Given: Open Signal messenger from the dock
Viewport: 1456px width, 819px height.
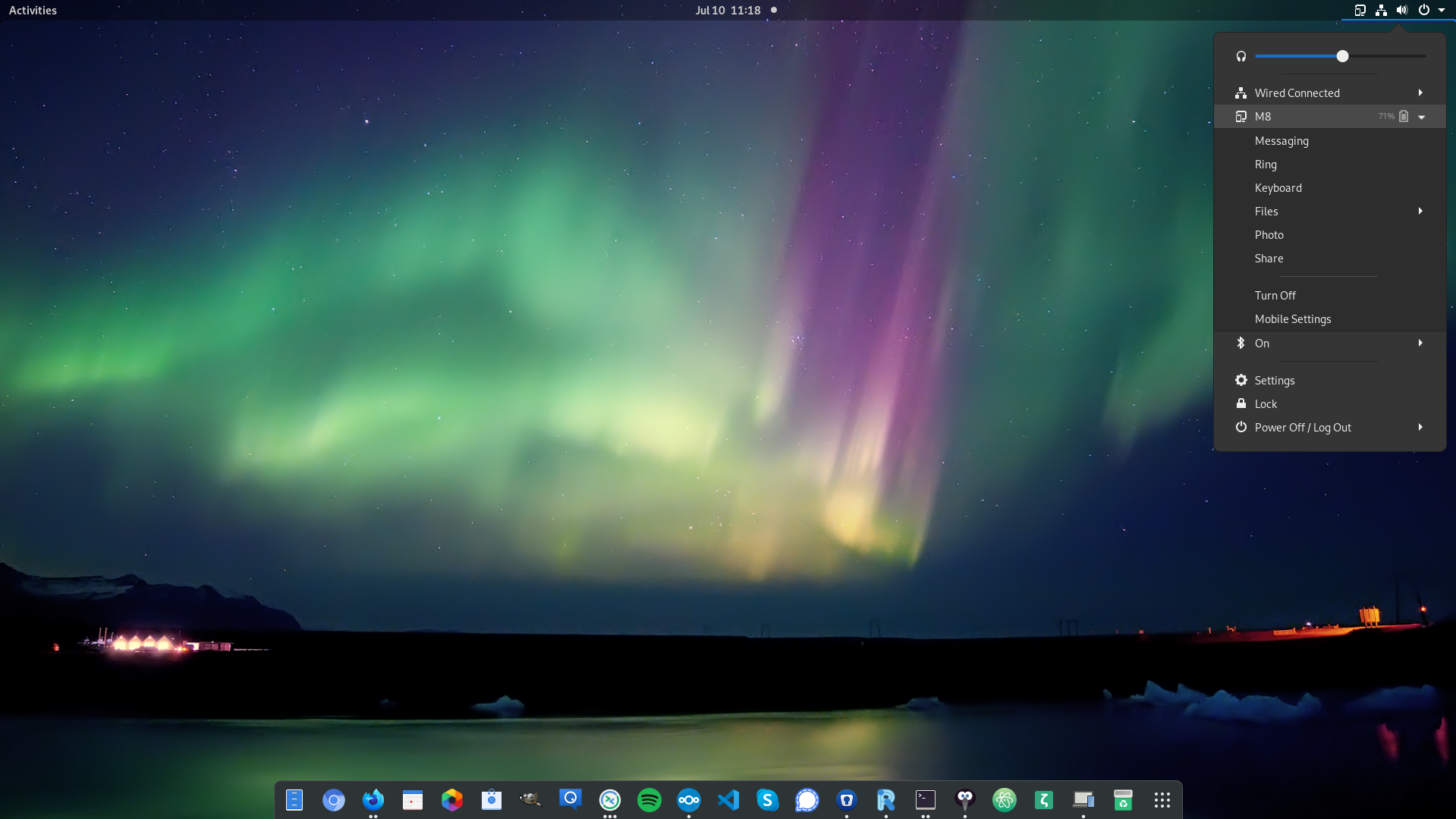Looking at the screenshot, I should point(807,800).
